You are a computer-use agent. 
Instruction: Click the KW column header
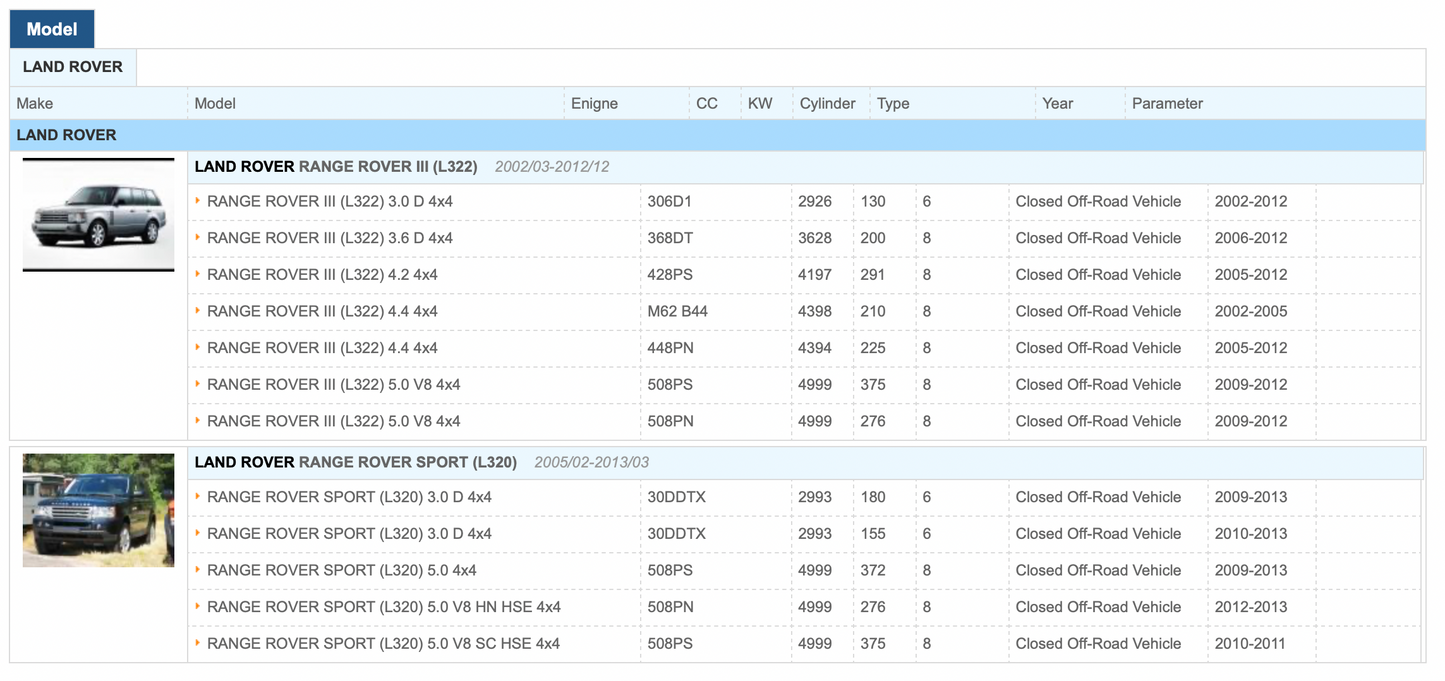coord(760,103)
